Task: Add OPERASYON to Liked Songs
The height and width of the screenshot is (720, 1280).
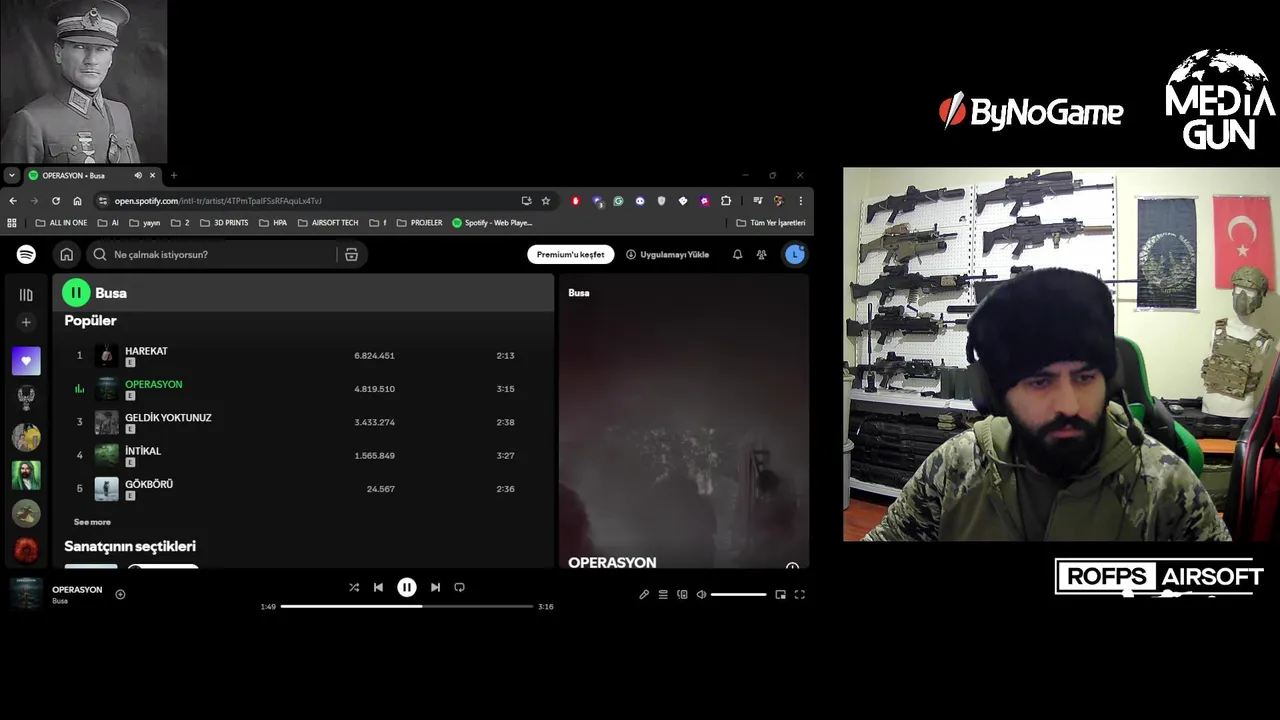Action: [120, 594]
